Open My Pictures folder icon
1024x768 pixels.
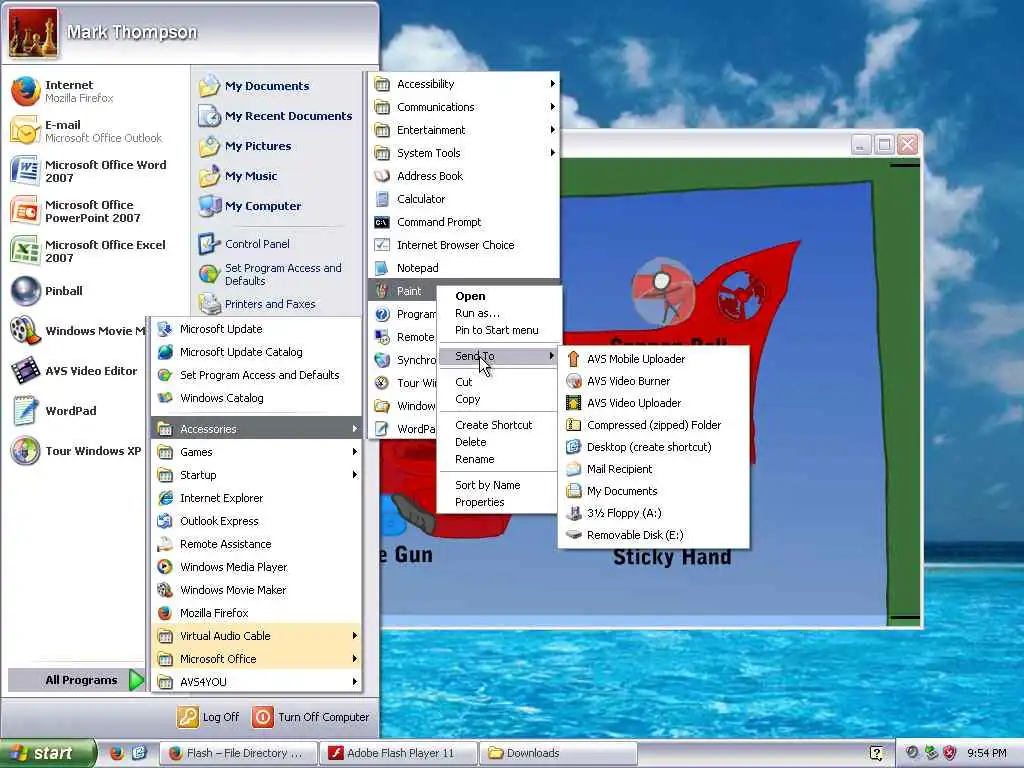(209, 146)
